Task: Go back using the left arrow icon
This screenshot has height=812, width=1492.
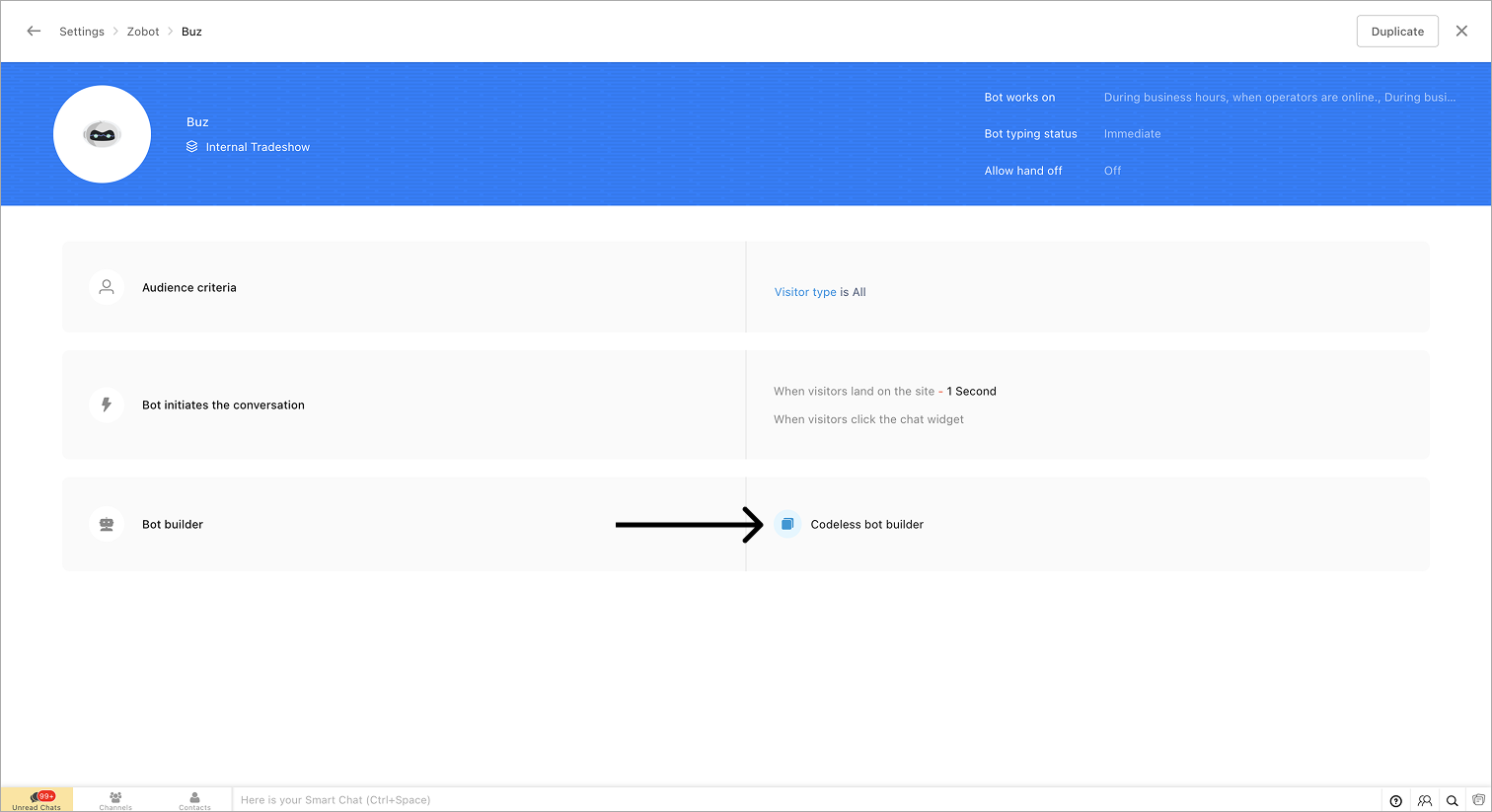Action: pyautogui.click(x=34, y=32)
